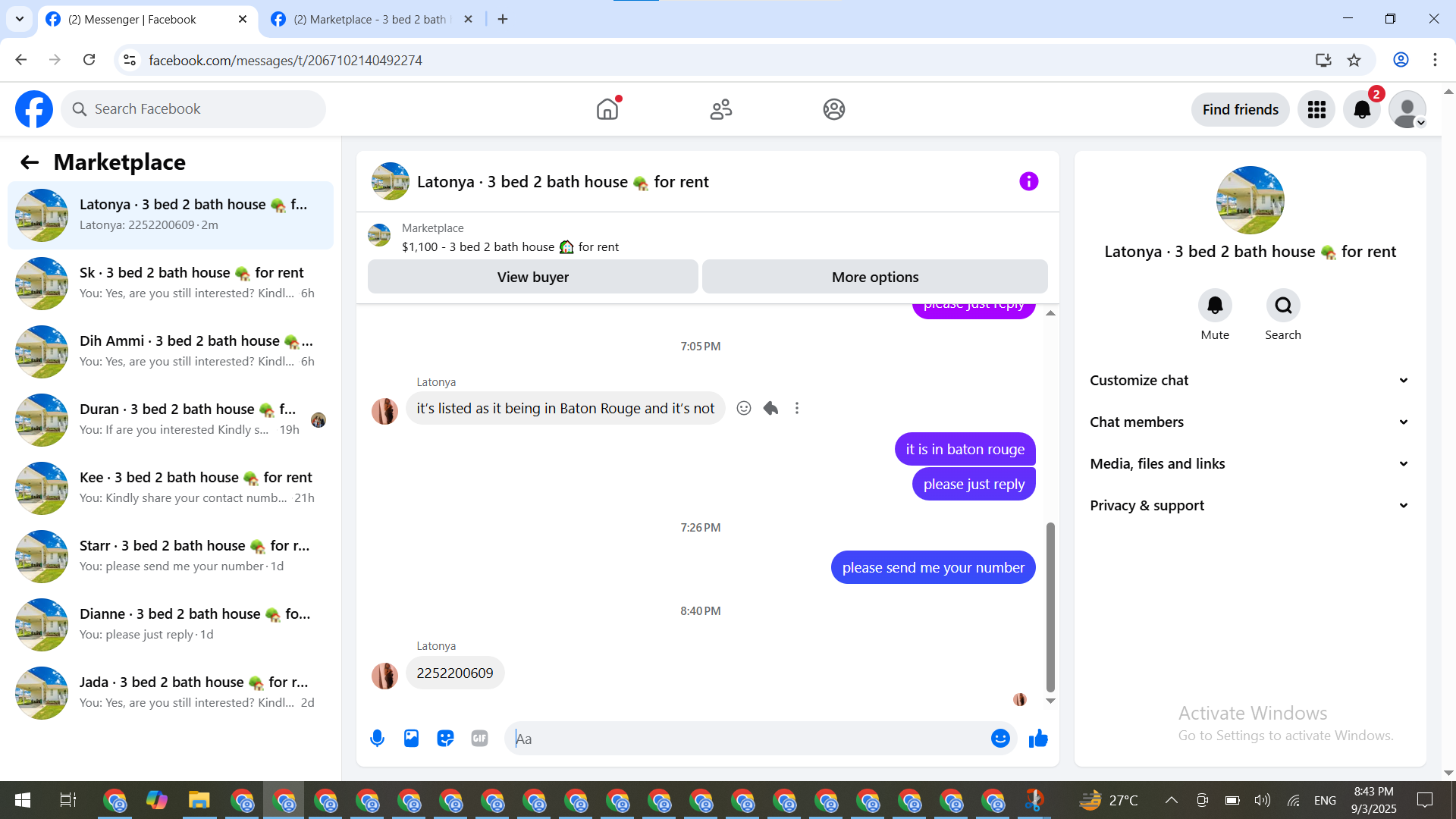React to Latonya's Baton Rouge message

click(x=744, y=408)
